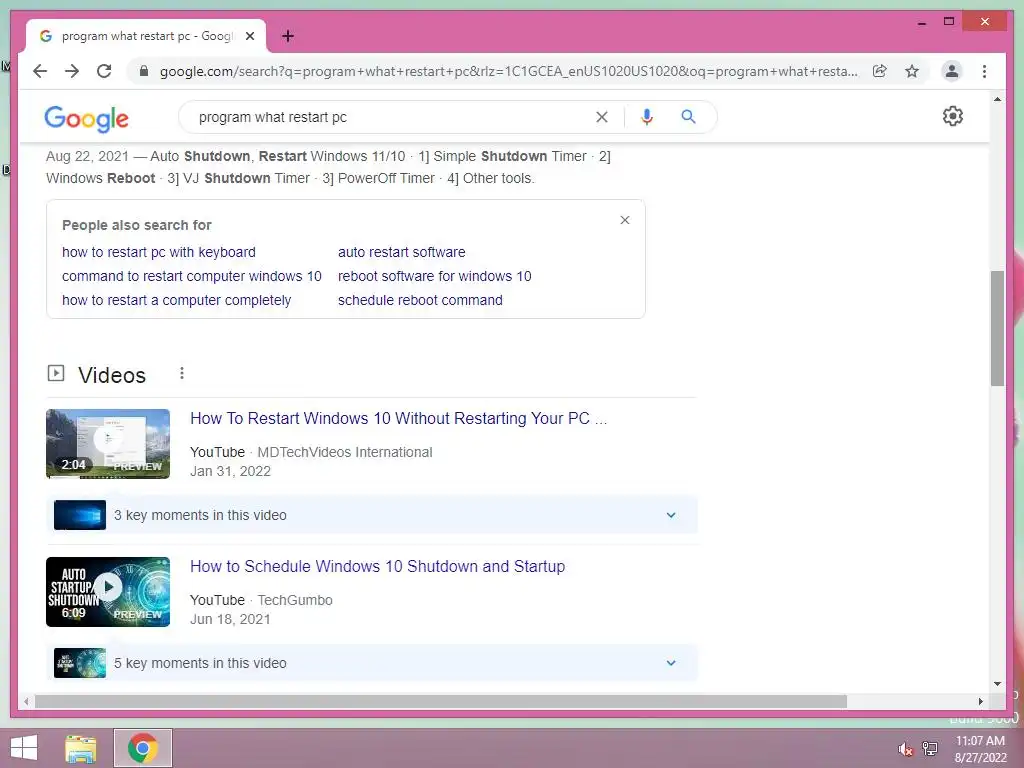
Task: Open the Chrome profile avatar
Action: (x=952, y=71)
